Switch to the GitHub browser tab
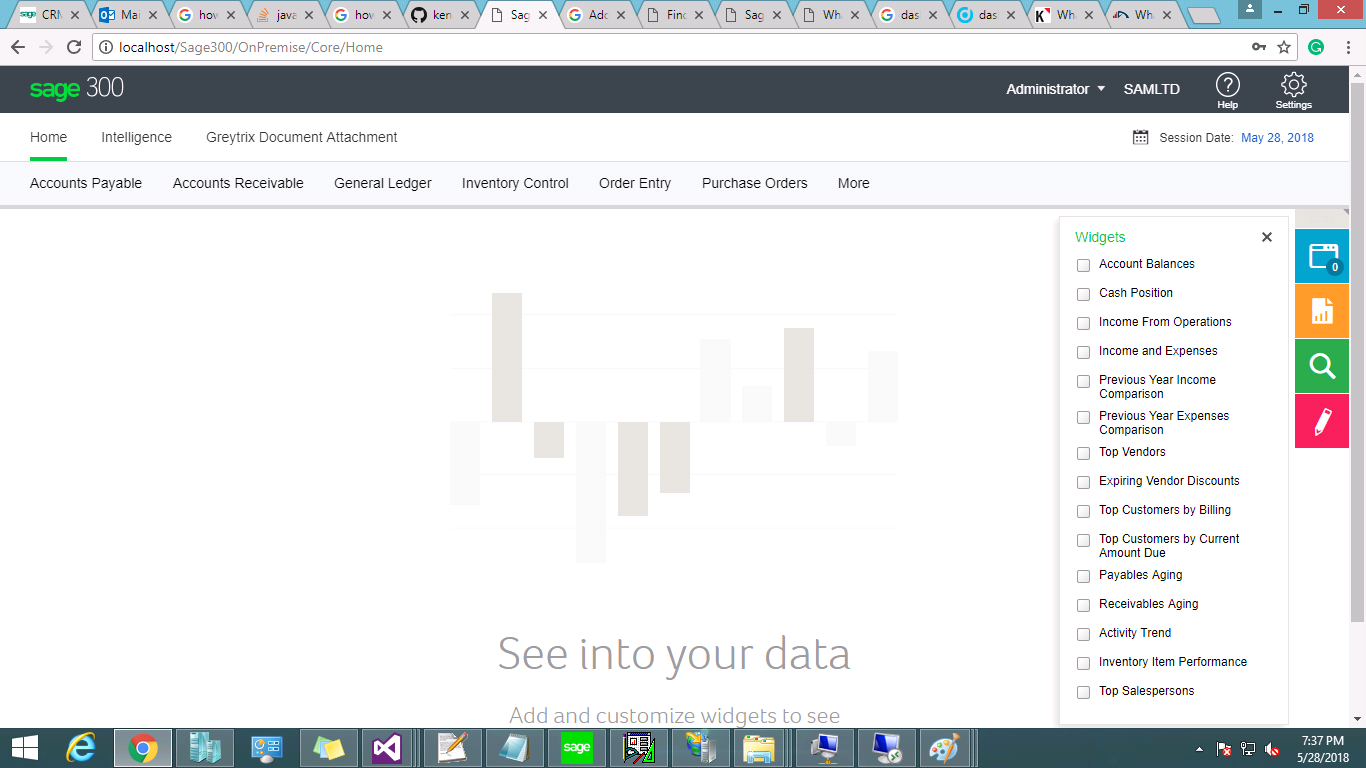Screen dimensions: 1366x768 tap(438, 15)
